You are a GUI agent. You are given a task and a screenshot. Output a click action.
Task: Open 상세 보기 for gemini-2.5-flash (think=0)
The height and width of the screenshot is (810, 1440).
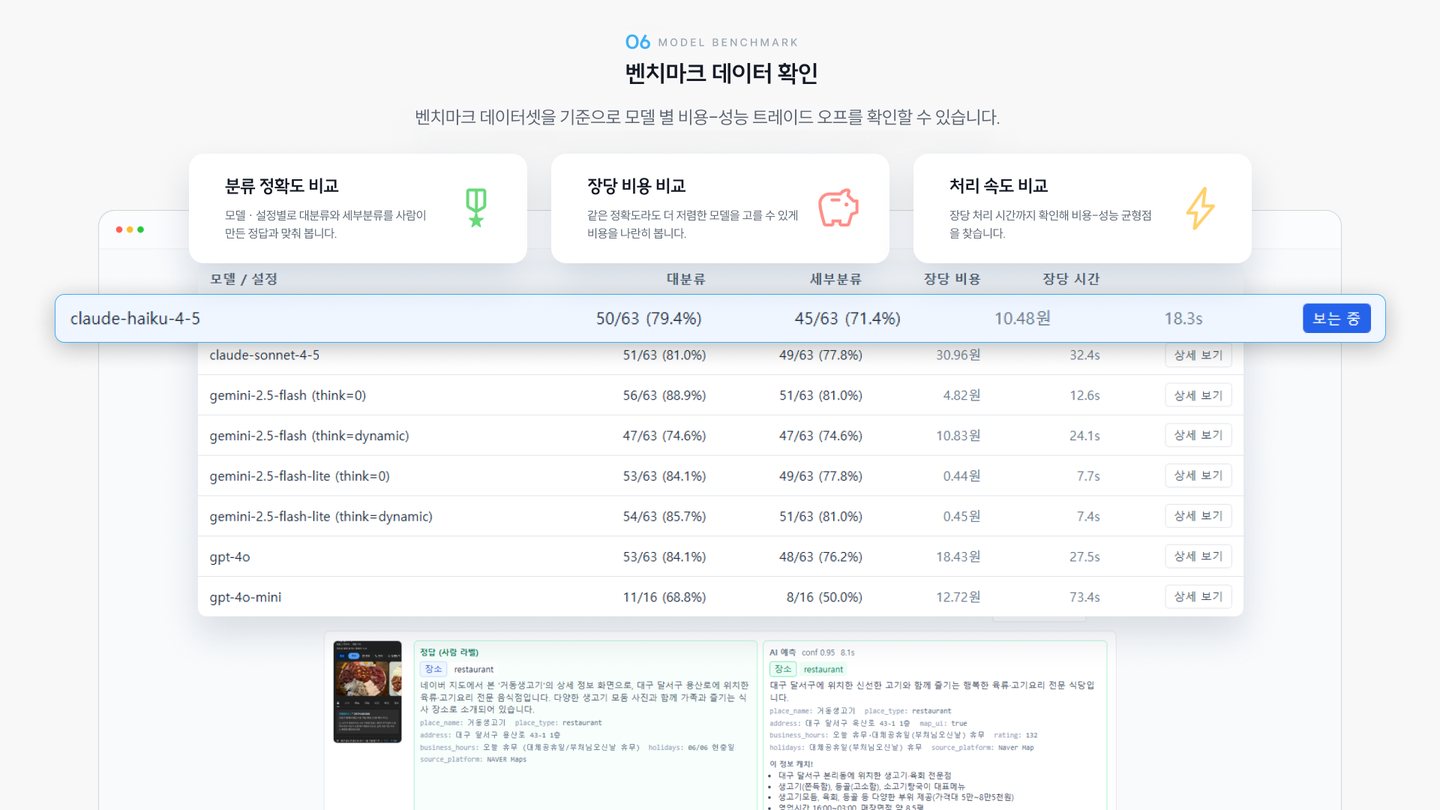[1198, 395]
